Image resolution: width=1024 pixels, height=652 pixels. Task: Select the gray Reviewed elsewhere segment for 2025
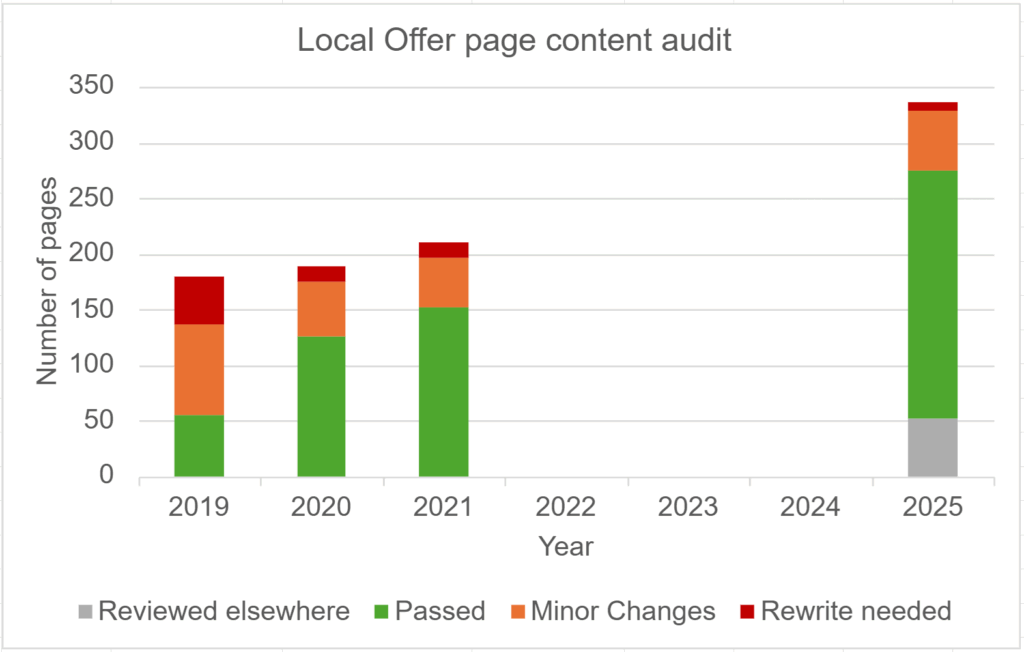click(x=933, y=447)
